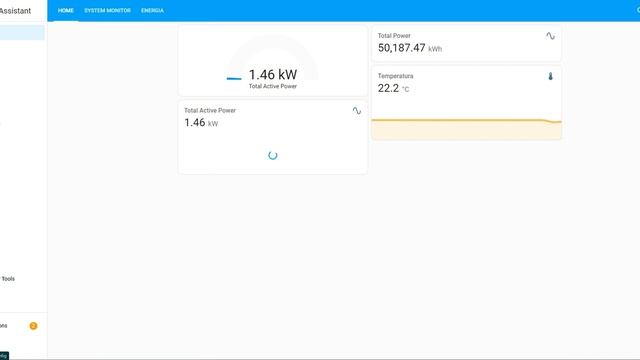Open the ENERGIA tab

(x=152, y=11)
